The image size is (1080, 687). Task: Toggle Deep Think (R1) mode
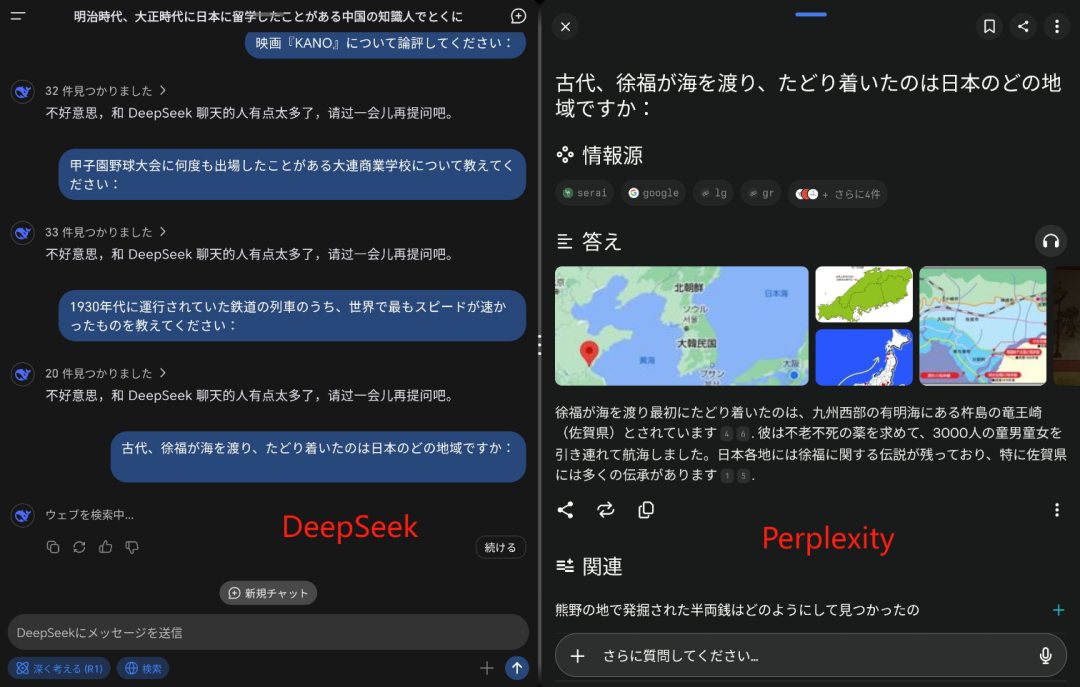tap(59, 668)
